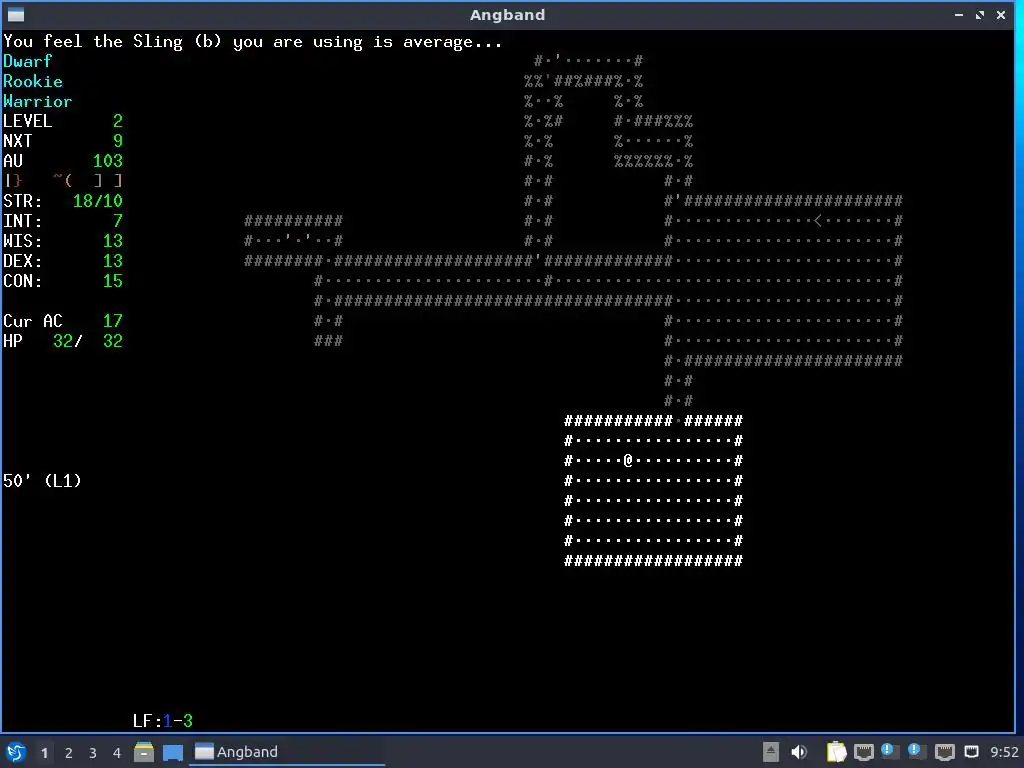Screen dimensions: 1024x768
Task: Click the STR: 18/10 stat row
Action: tap(63, 201)
